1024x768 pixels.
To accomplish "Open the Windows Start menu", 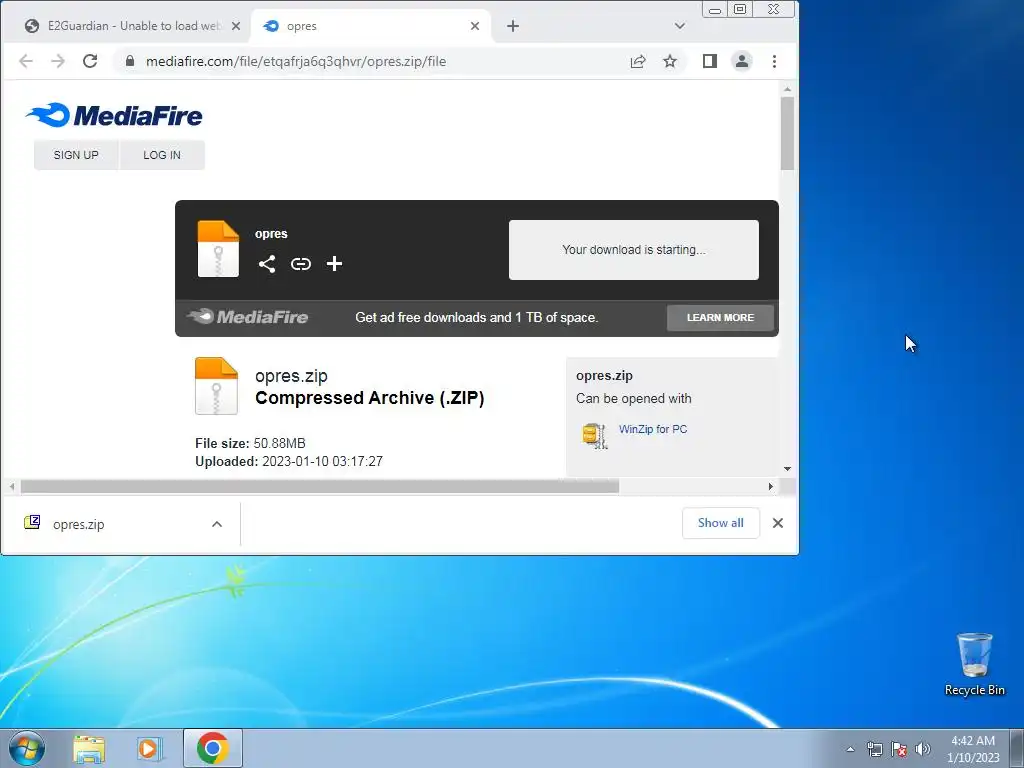I will click(x=27, y=748).
